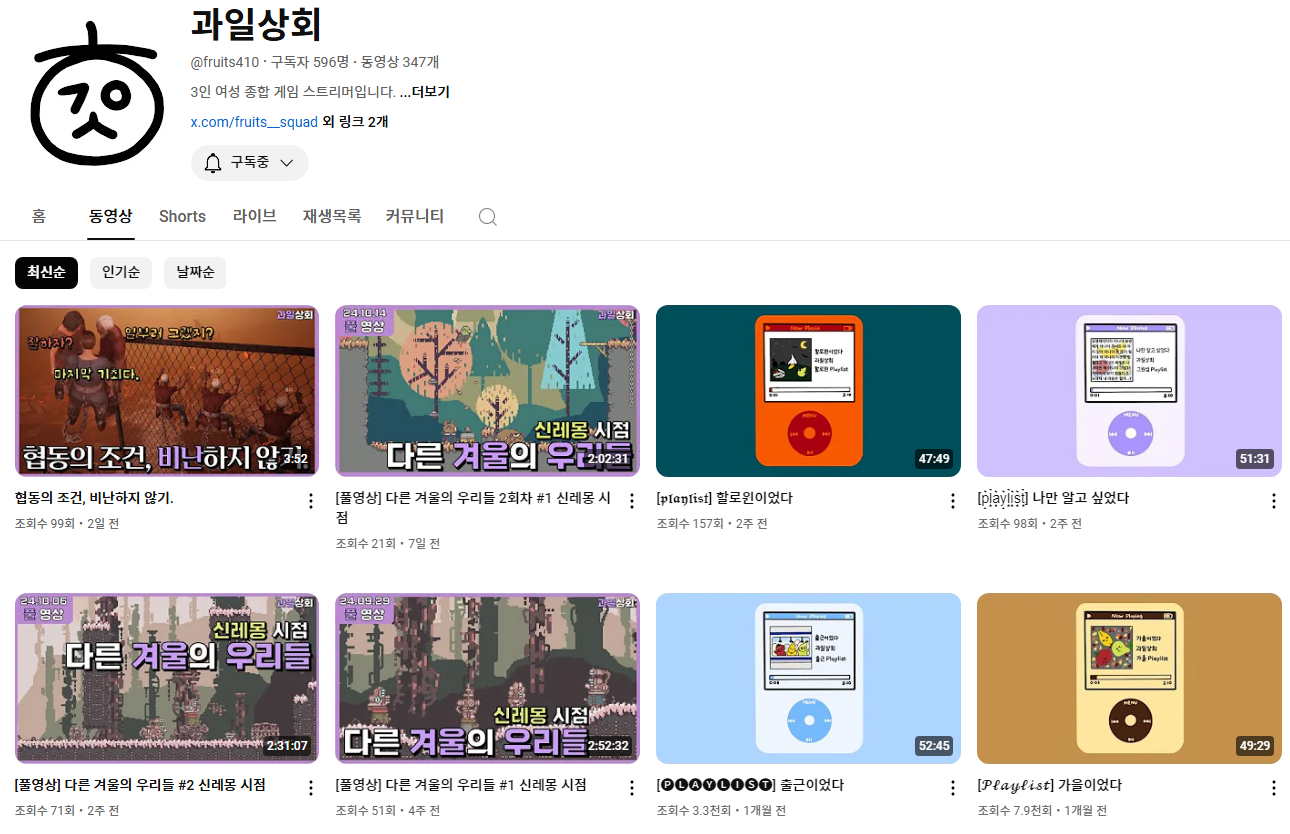Click the search icon in the channel tab bar
The image size is (1290, 834).
[x=487, y=217]
